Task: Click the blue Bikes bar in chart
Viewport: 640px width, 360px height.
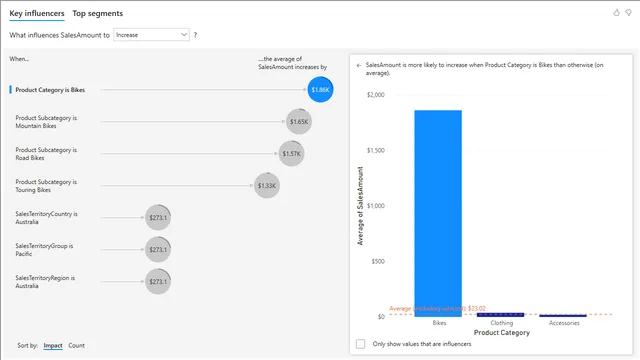Action: (438, 213)
